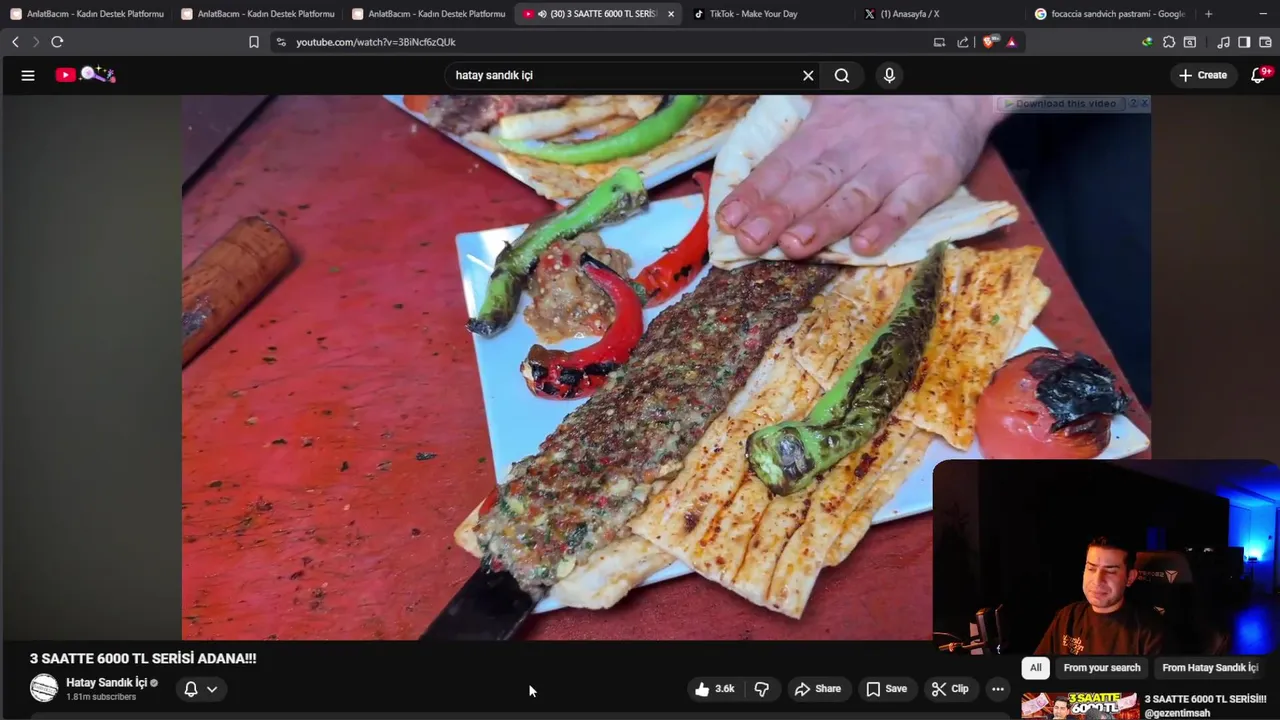Open the tab search extension icon

tap(1190, 42)
